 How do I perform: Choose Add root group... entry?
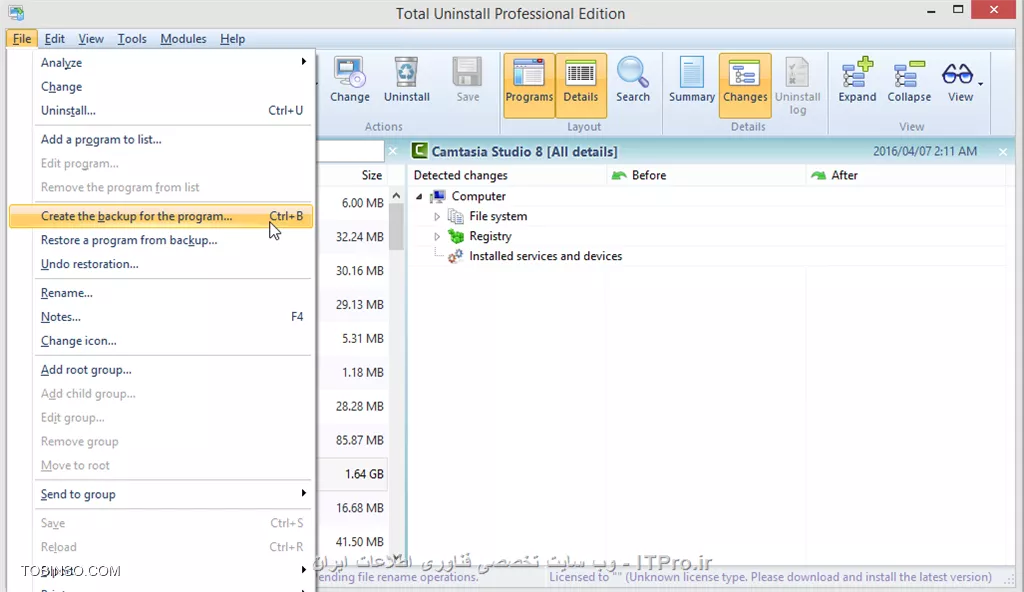click(161, 370)
